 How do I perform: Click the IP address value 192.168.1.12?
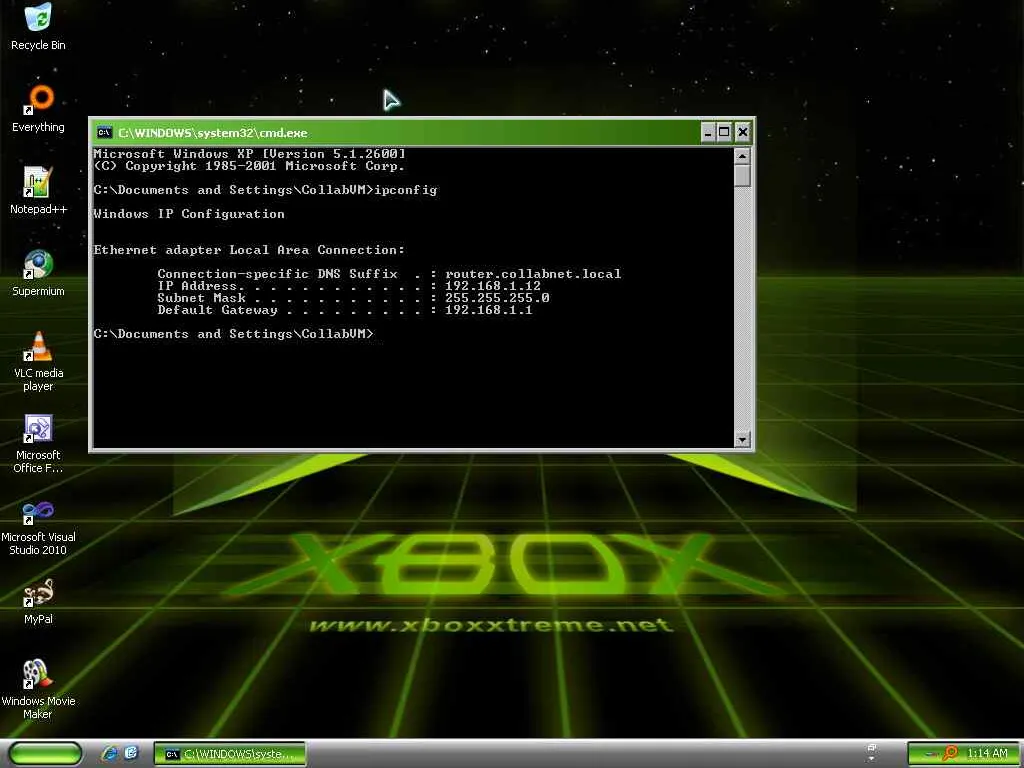[x=492, y=286]
